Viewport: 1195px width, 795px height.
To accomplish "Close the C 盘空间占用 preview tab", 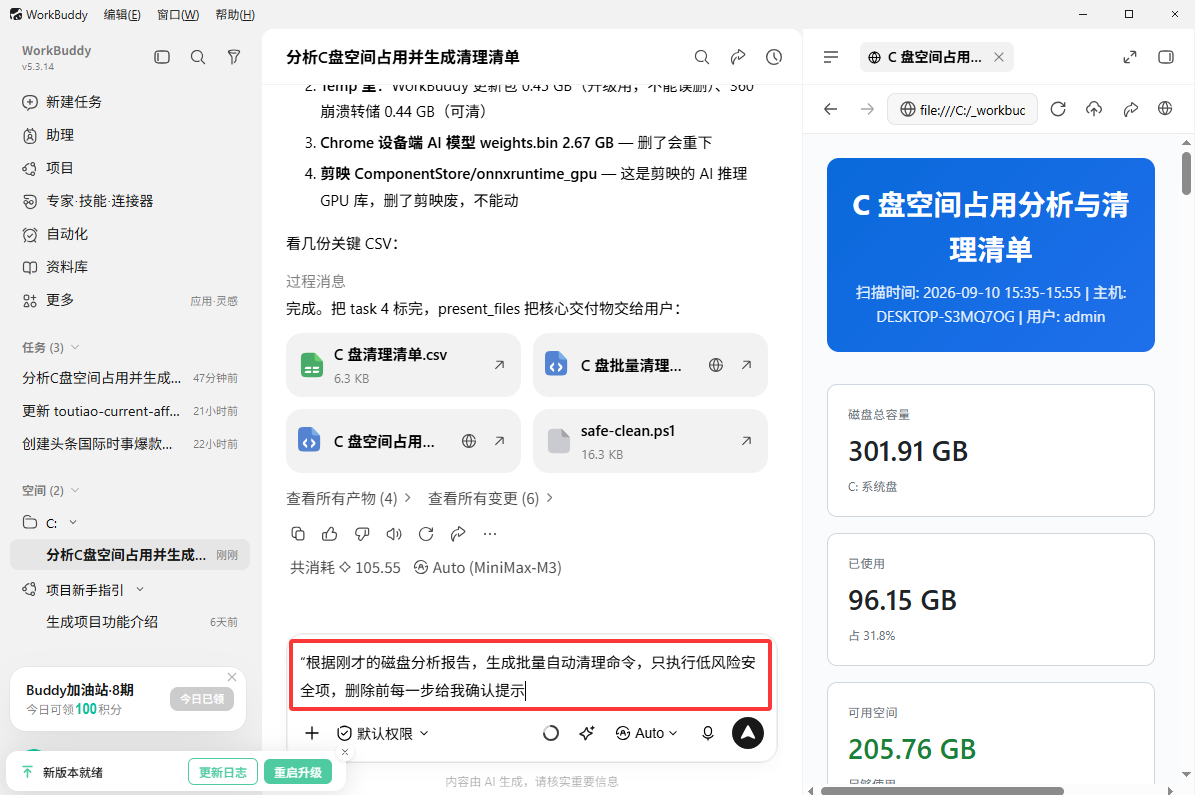I will click(999, 57).
